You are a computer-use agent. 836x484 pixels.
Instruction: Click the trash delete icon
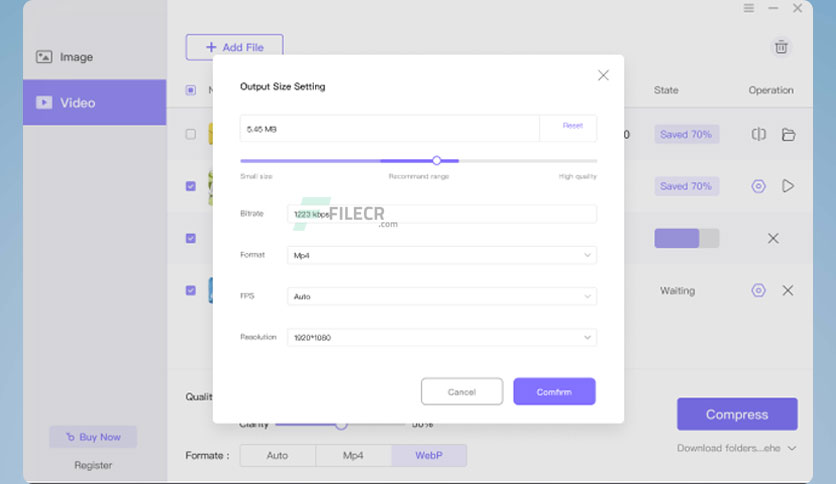click(781, 47)
